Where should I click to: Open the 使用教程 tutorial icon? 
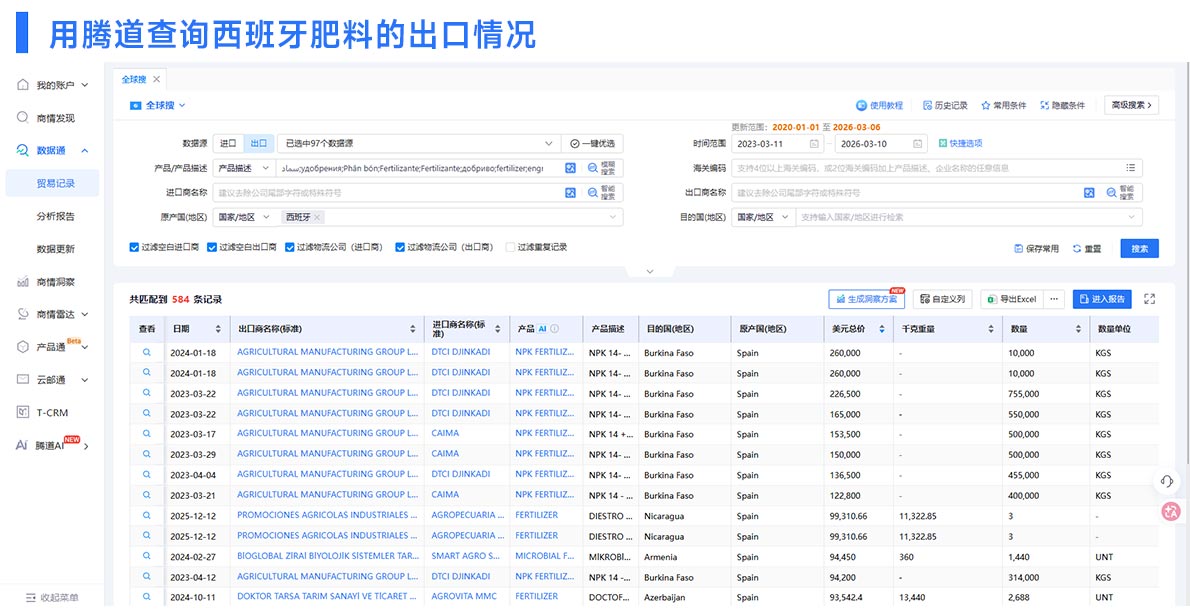coord(861,104)
